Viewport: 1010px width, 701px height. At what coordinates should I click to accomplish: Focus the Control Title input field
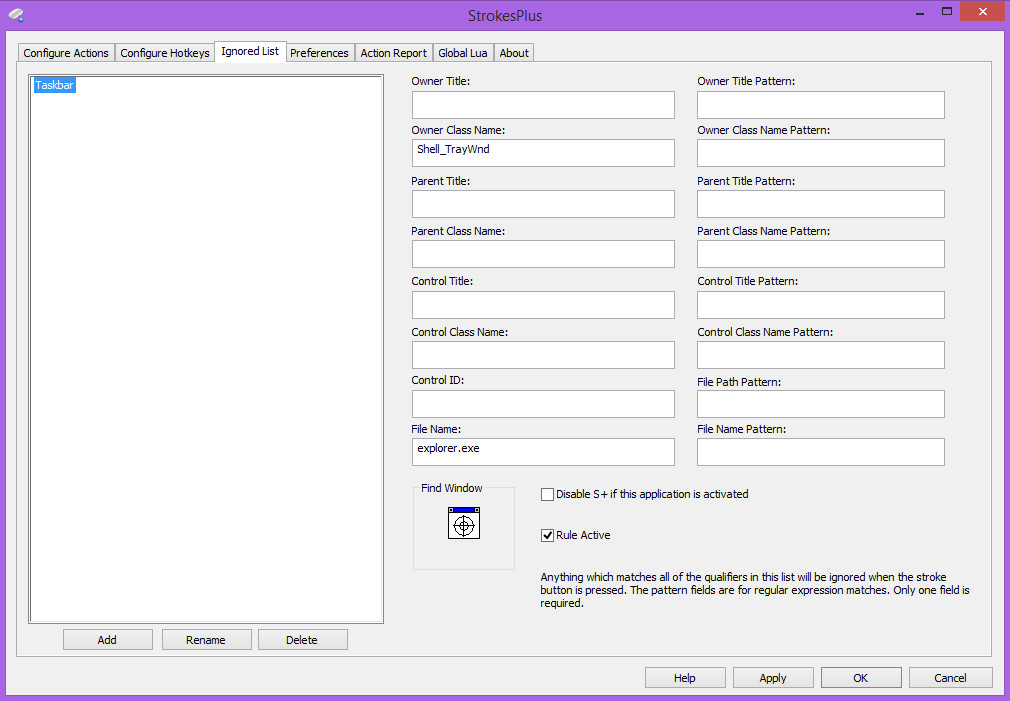[x=543, y=305]
